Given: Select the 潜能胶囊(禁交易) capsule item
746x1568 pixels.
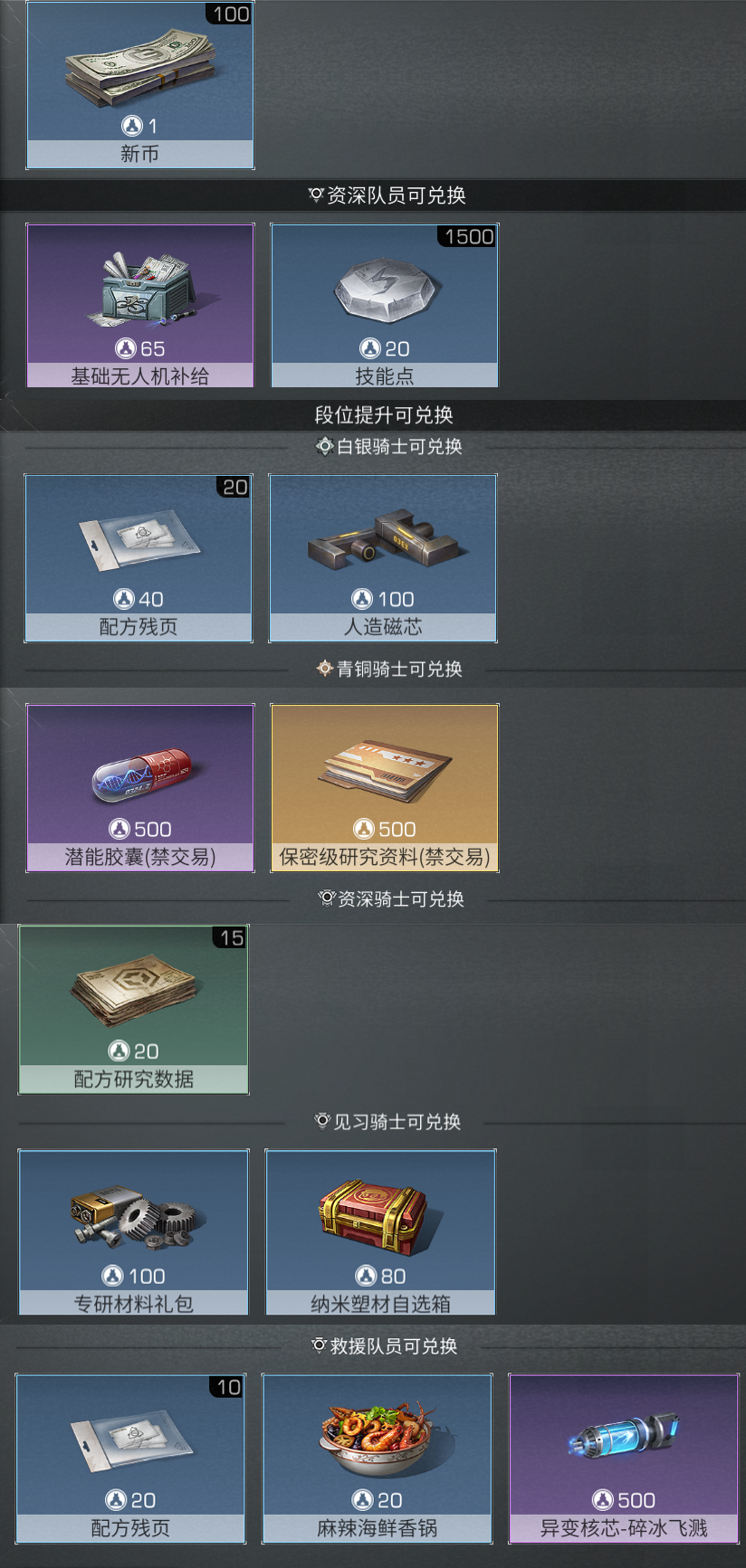Looking at the screenshot, I should pos(140,788).
